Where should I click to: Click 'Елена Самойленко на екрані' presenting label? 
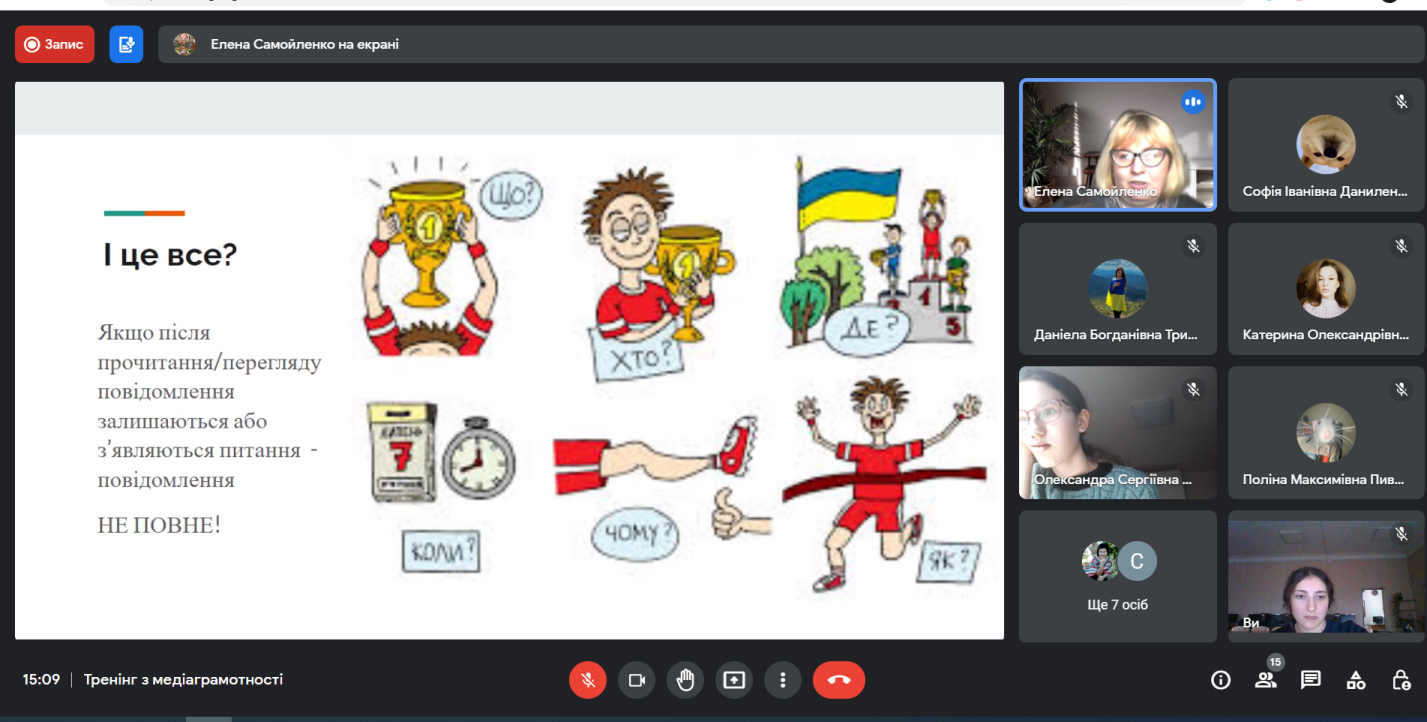pyautogui.click(x=305, y=44)
